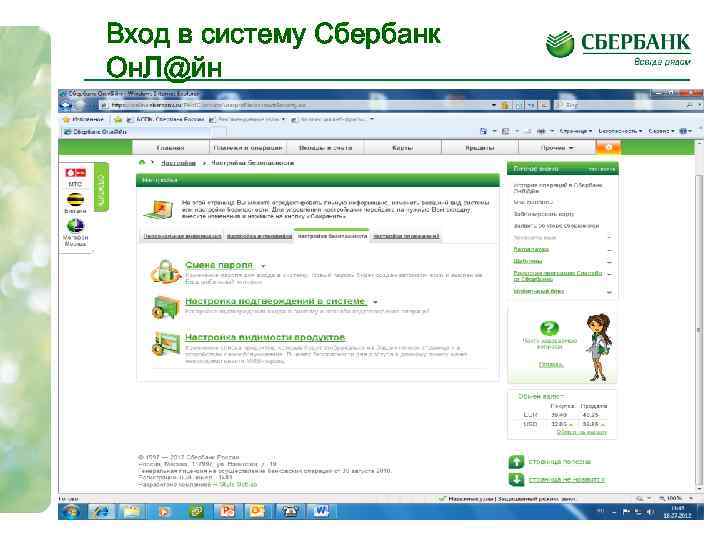
Task: Open the media player icon on the taskbar
Action: (164, 512)
